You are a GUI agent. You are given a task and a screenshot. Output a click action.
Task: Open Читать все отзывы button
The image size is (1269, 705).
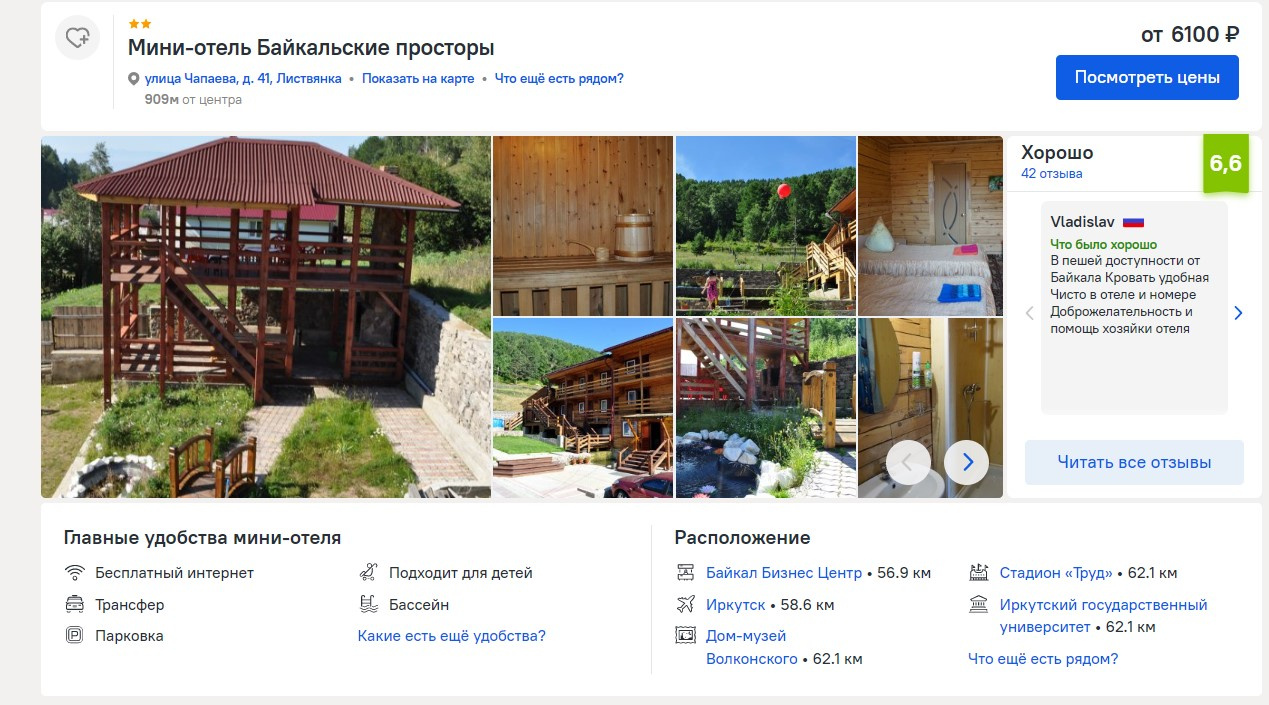pos(1134,463)
